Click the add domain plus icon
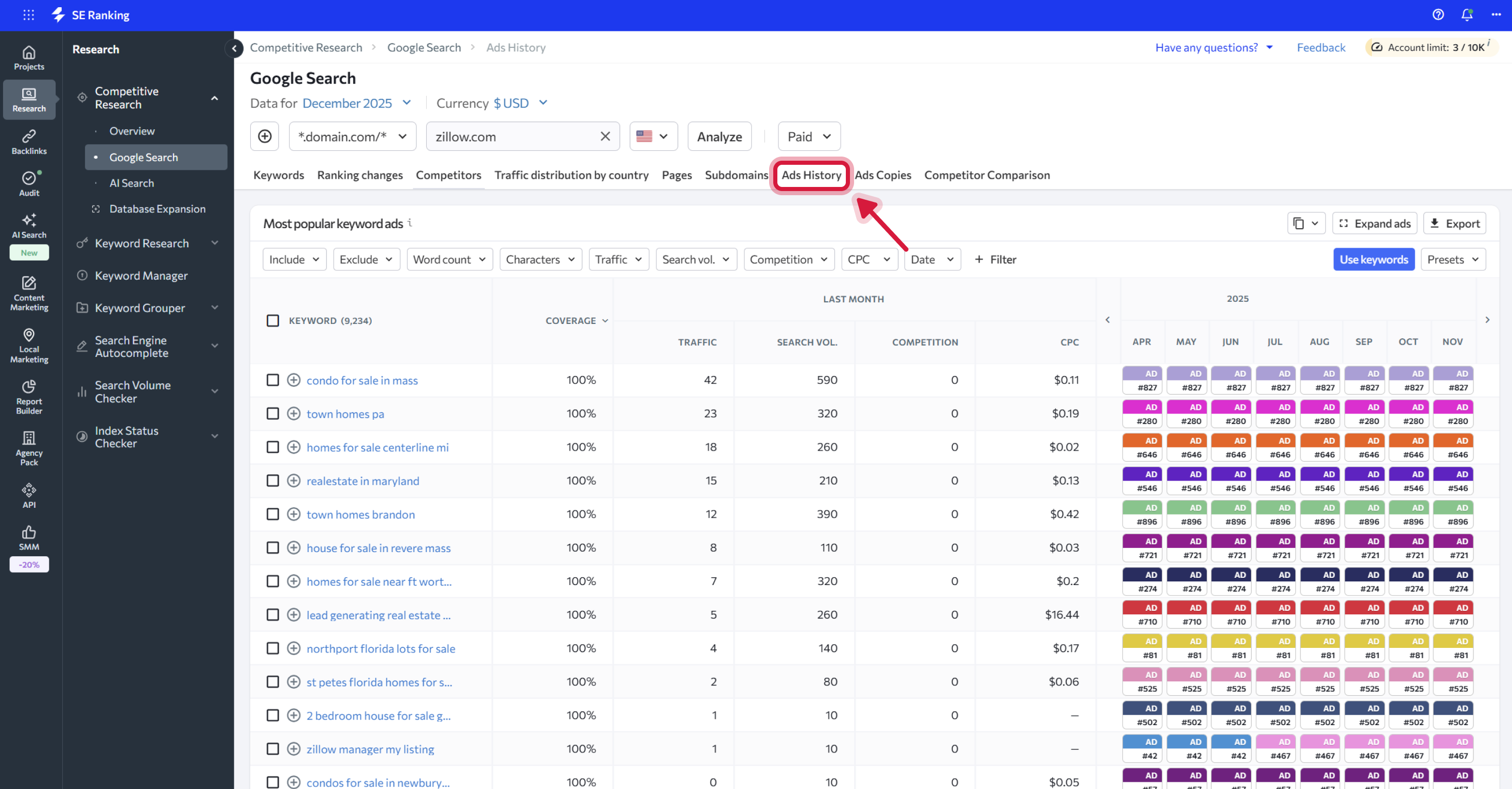Screen dimensions: 1512x789 click(x=265, y=136)
